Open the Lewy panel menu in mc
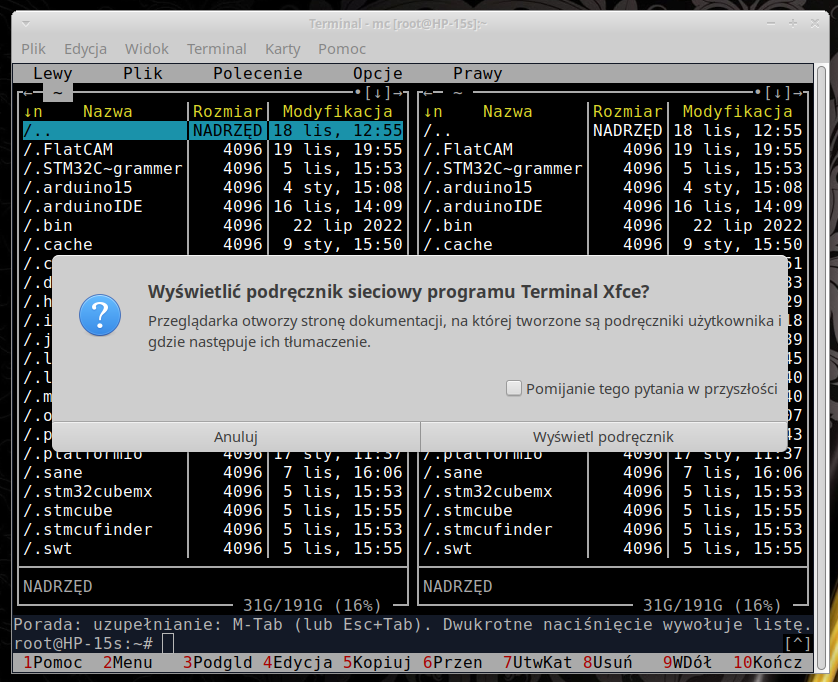838x682 pixels. pyautogui.click(x=52, y=74)
